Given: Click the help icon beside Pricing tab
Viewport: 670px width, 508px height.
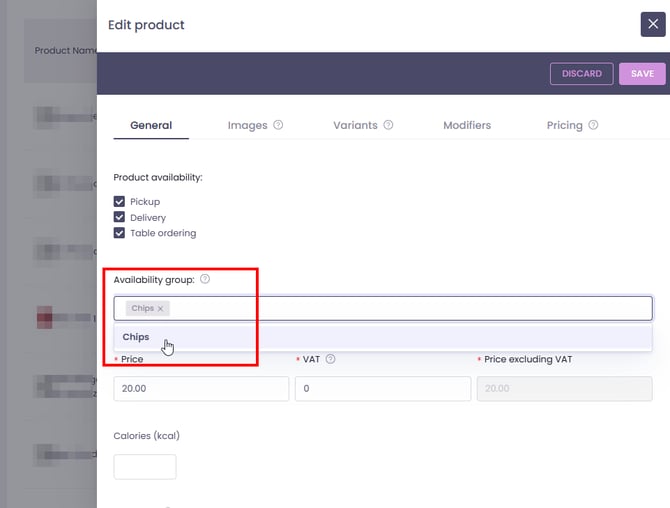Looking at the screenshot, I should pos(593,125).
